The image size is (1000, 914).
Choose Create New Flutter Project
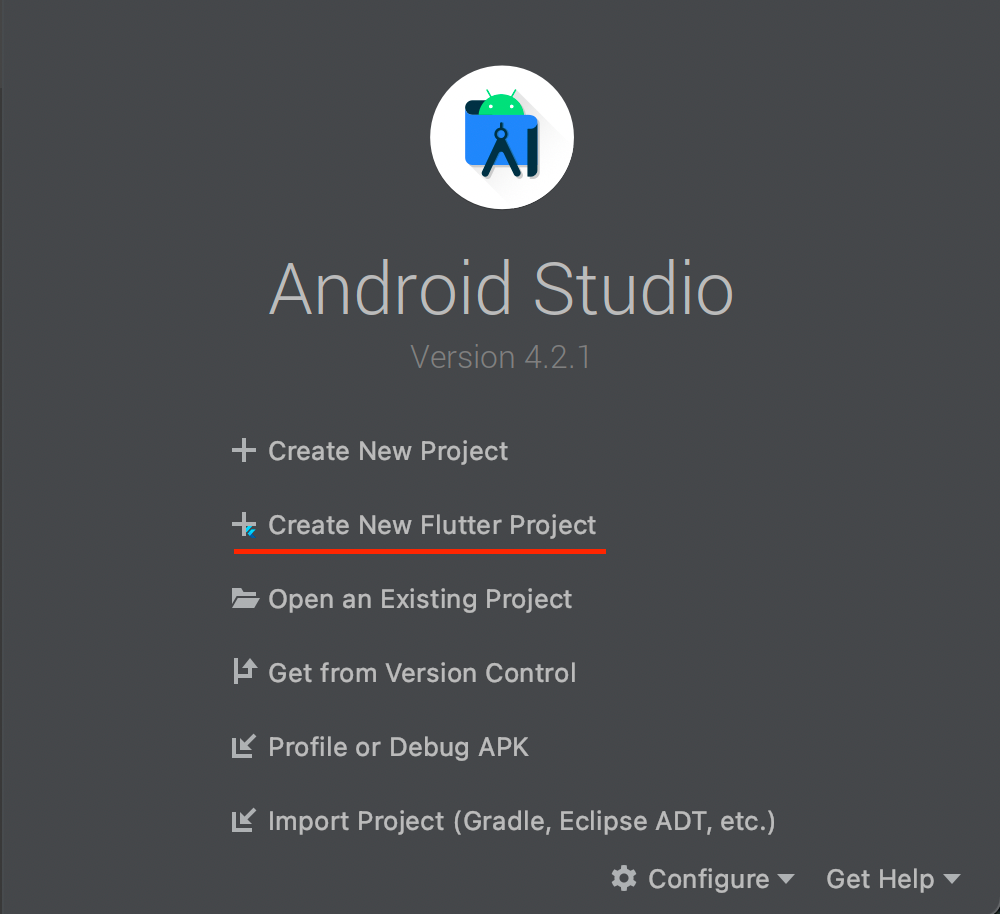(x=432, y=526)
